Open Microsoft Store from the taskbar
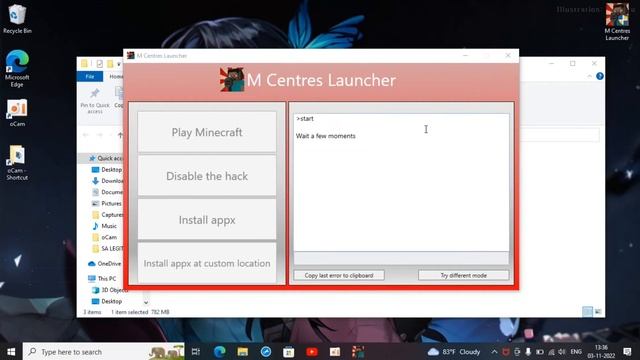The height and width of the screenshot is (360, 640). pos(289,351)
